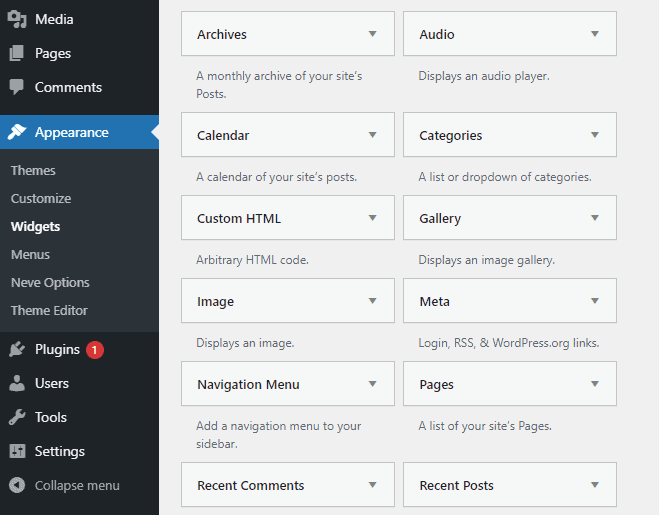Click the Gallery widget title
The image size is (659, 515).
tap(440, 218)
